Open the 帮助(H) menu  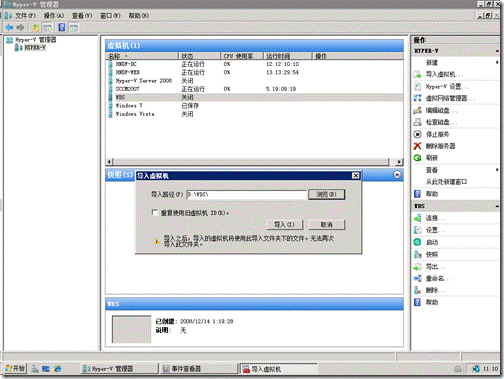click(139, 16)
